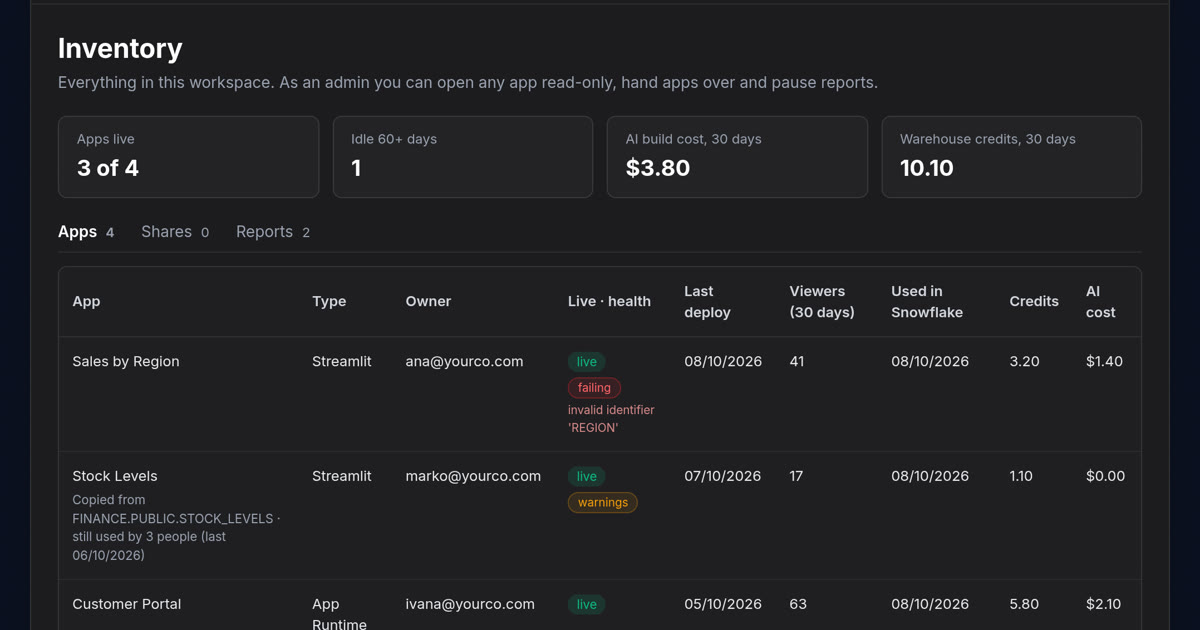Click the App column header
The image size is (1200, 630).
point(86,301)
